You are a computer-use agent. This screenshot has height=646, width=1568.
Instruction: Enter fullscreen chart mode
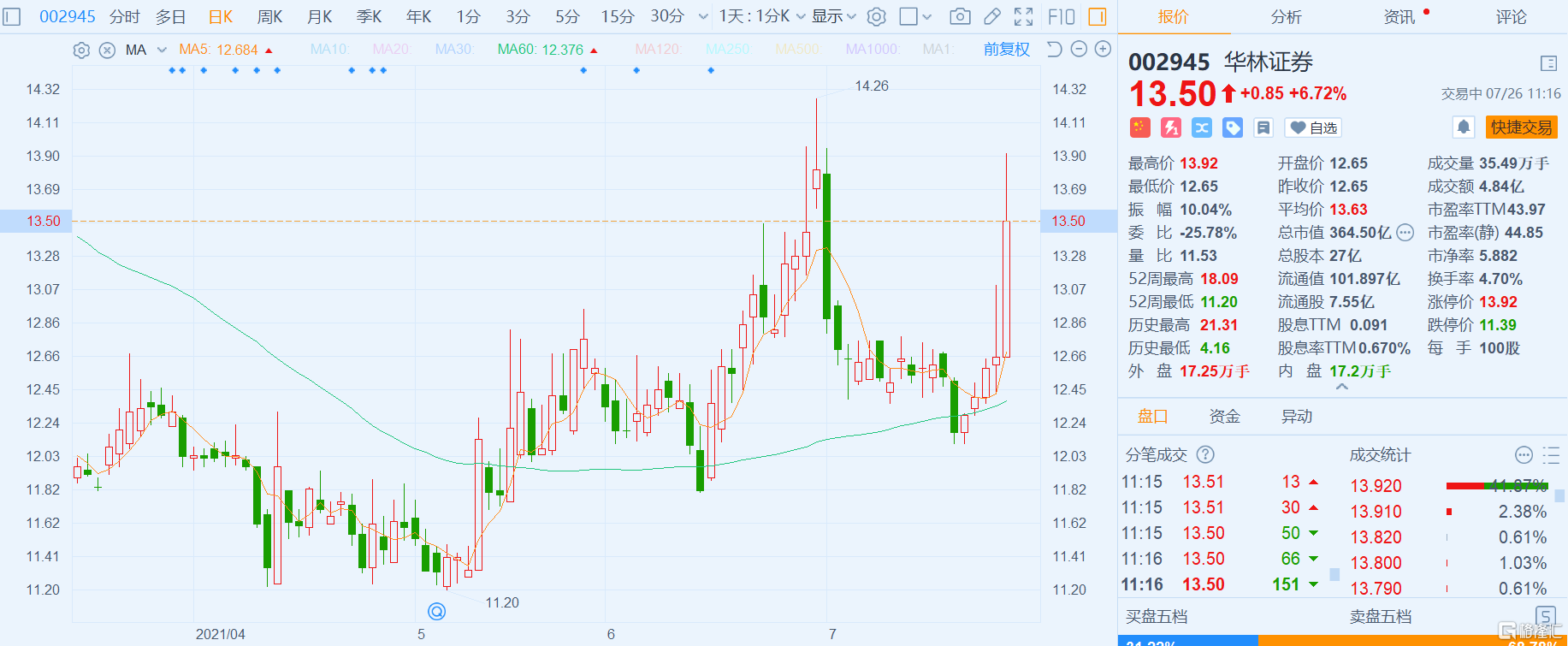(1024, 16)
